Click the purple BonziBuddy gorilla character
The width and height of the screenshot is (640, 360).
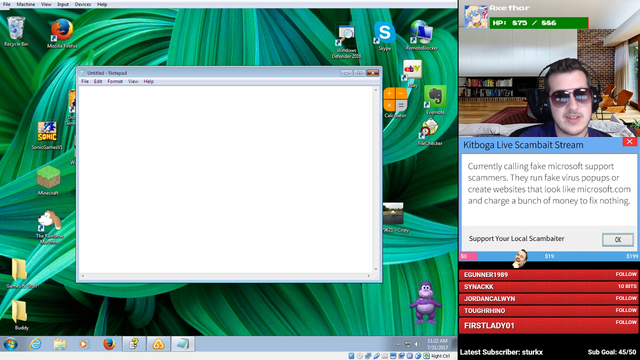coord(426,302)
